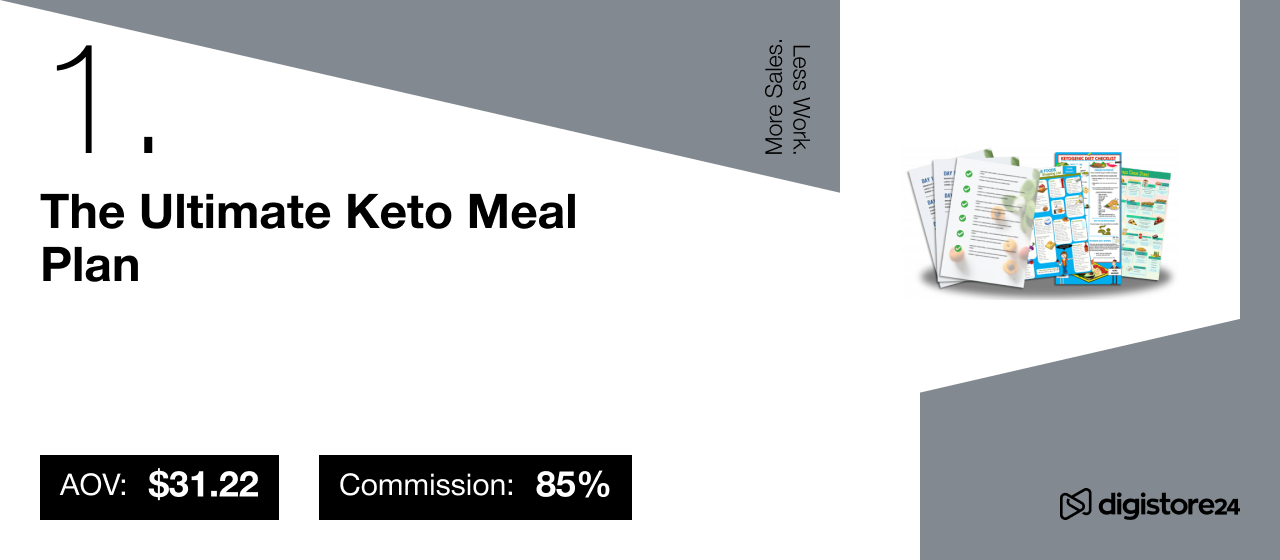Click the digistore24 wordmark text
The height and width of the screenshot is (560, 1280).
(1168, 506)
